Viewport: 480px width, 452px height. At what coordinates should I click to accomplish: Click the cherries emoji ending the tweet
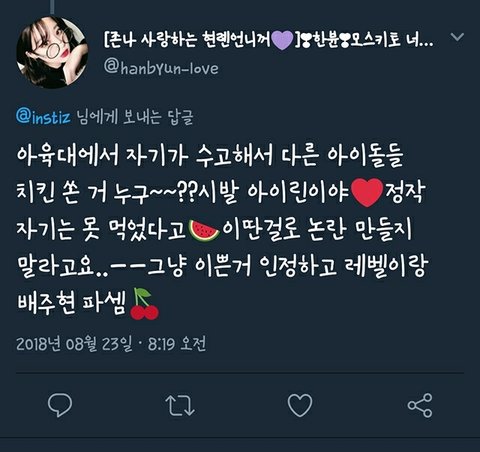(x=144, y=304)
